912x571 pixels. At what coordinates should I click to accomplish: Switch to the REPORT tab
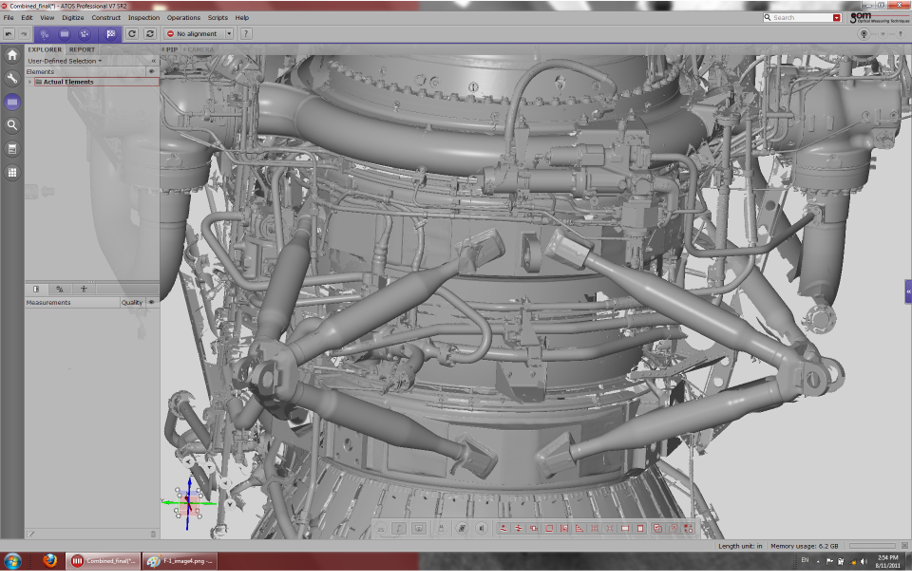coord(81,49)
